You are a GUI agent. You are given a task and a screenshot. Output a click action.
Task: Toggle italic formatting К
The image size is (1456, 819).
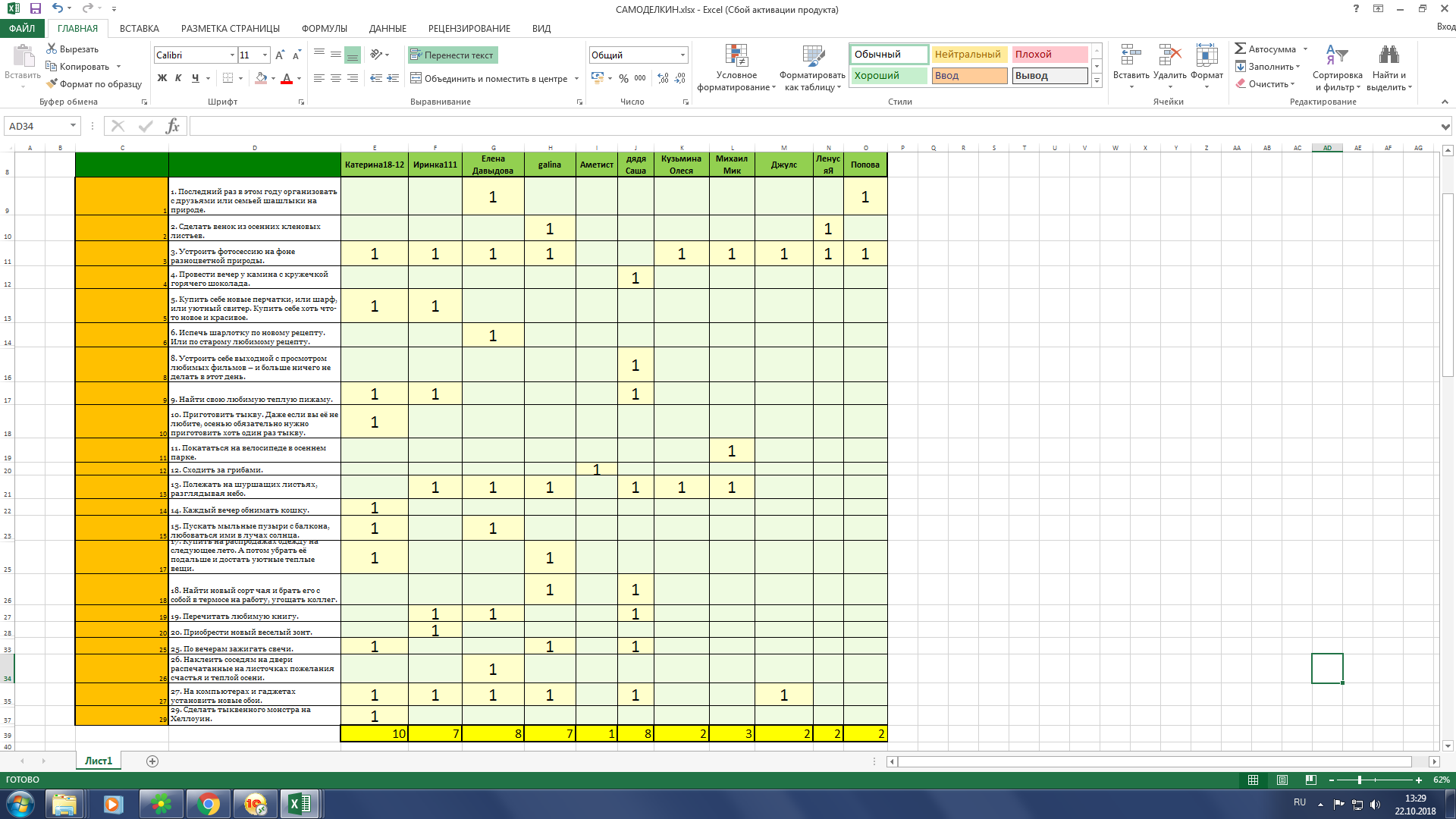click(178, 78)
